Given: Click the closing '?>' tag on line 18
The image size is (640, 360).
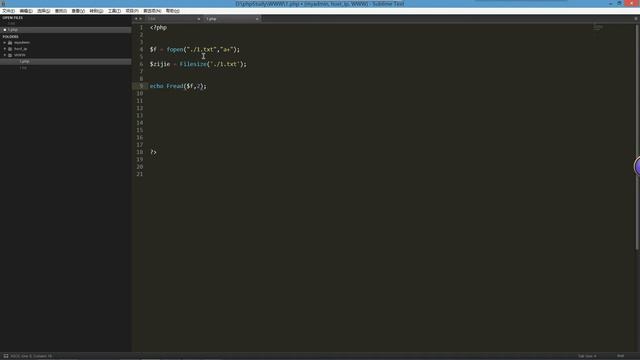Looking at the screenshot, I should pos(153,152).
